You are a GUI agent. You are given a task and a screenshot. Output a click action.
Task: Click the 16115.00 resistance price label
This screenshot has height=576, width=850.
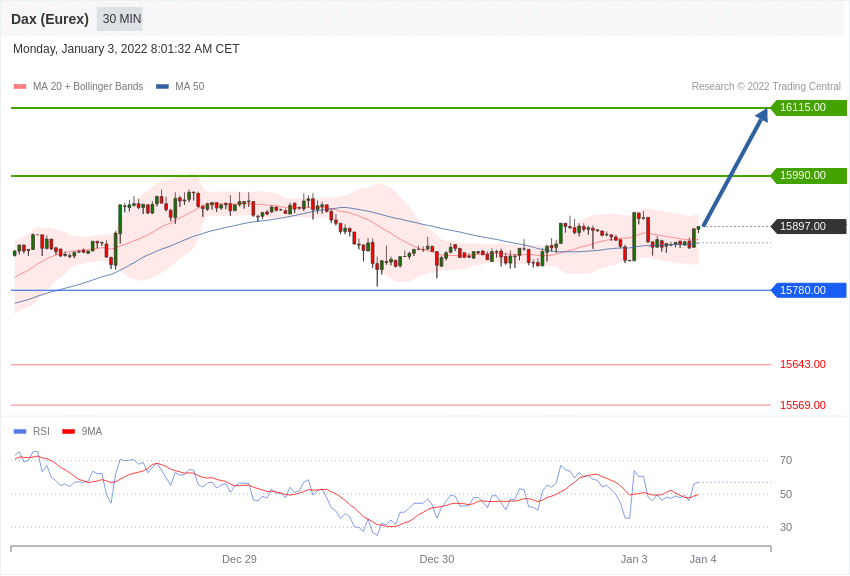click(x=808, y=107)
